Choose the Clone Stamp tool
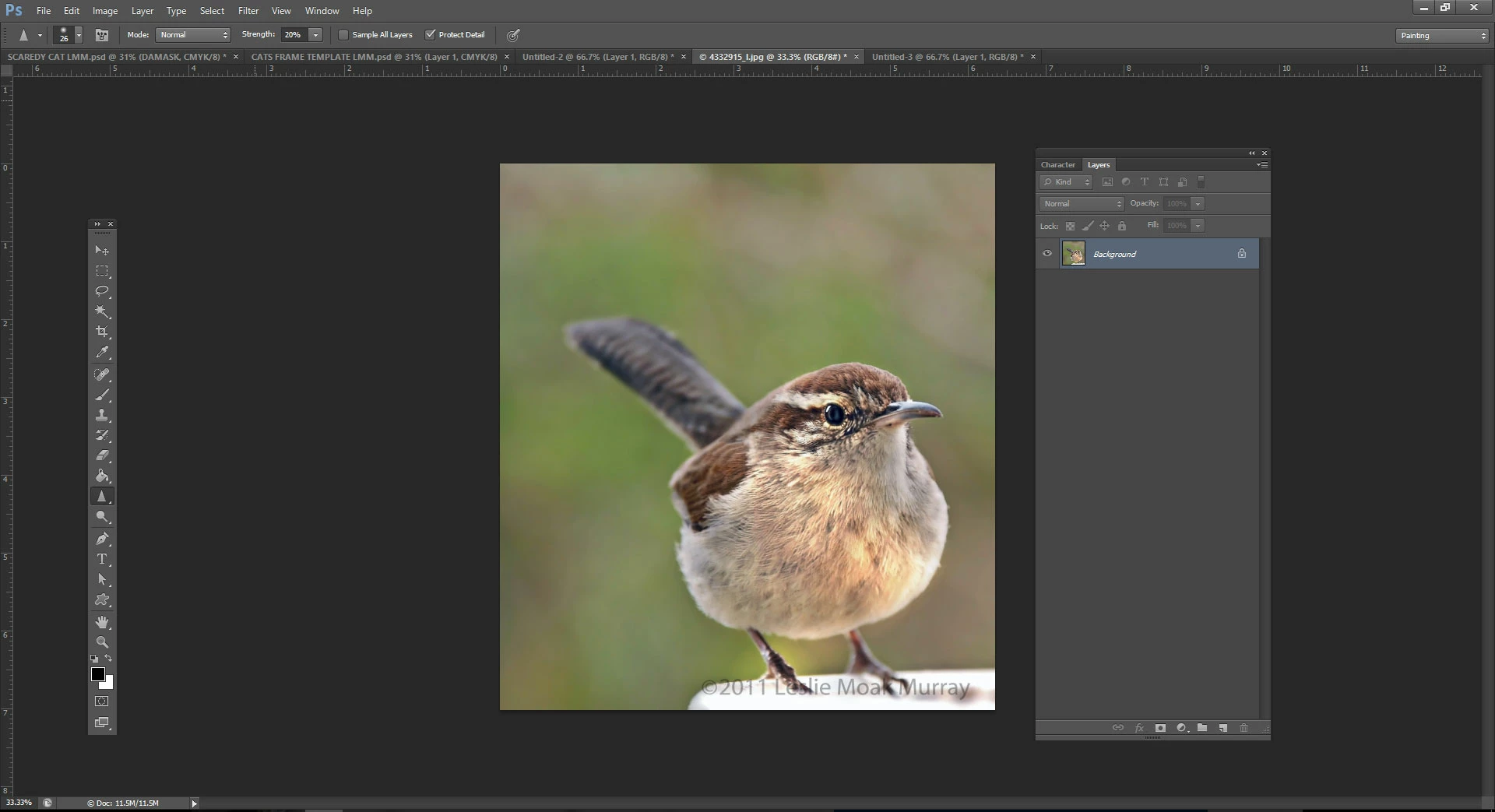 102,415
